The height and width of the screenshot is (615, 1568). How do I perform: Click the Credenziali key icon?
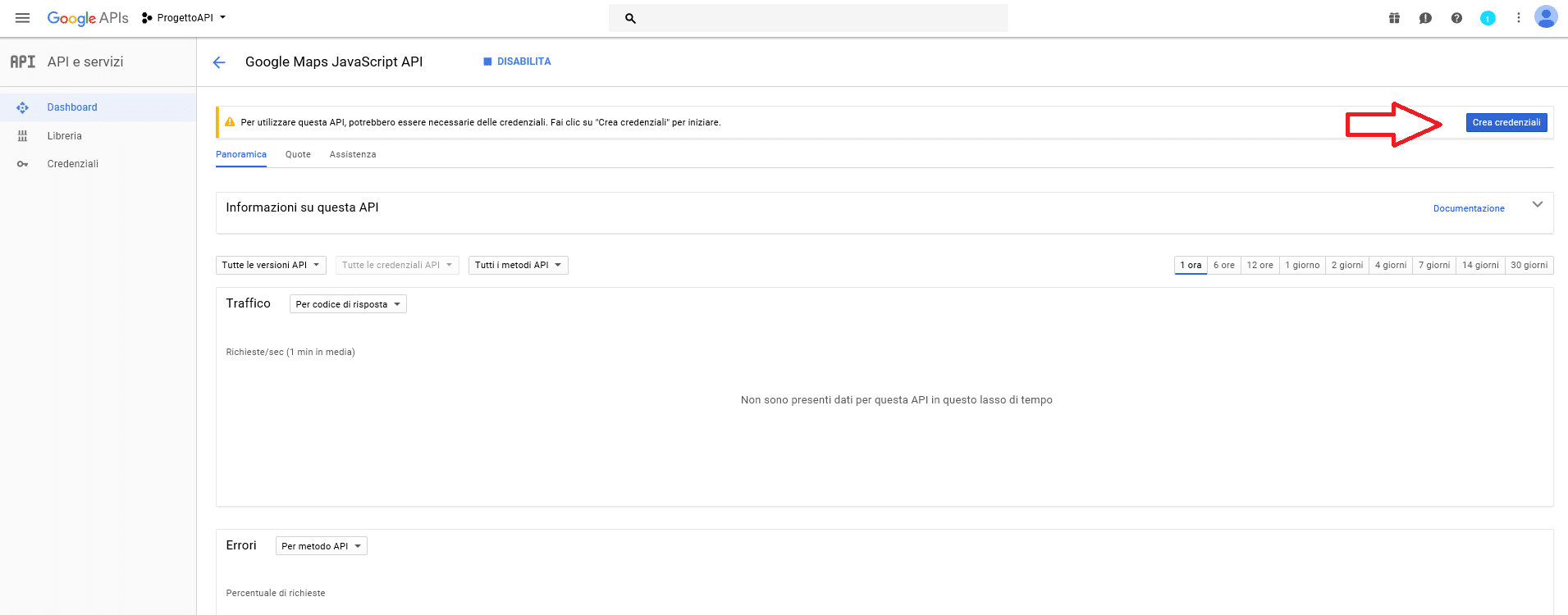pos(22,164)
